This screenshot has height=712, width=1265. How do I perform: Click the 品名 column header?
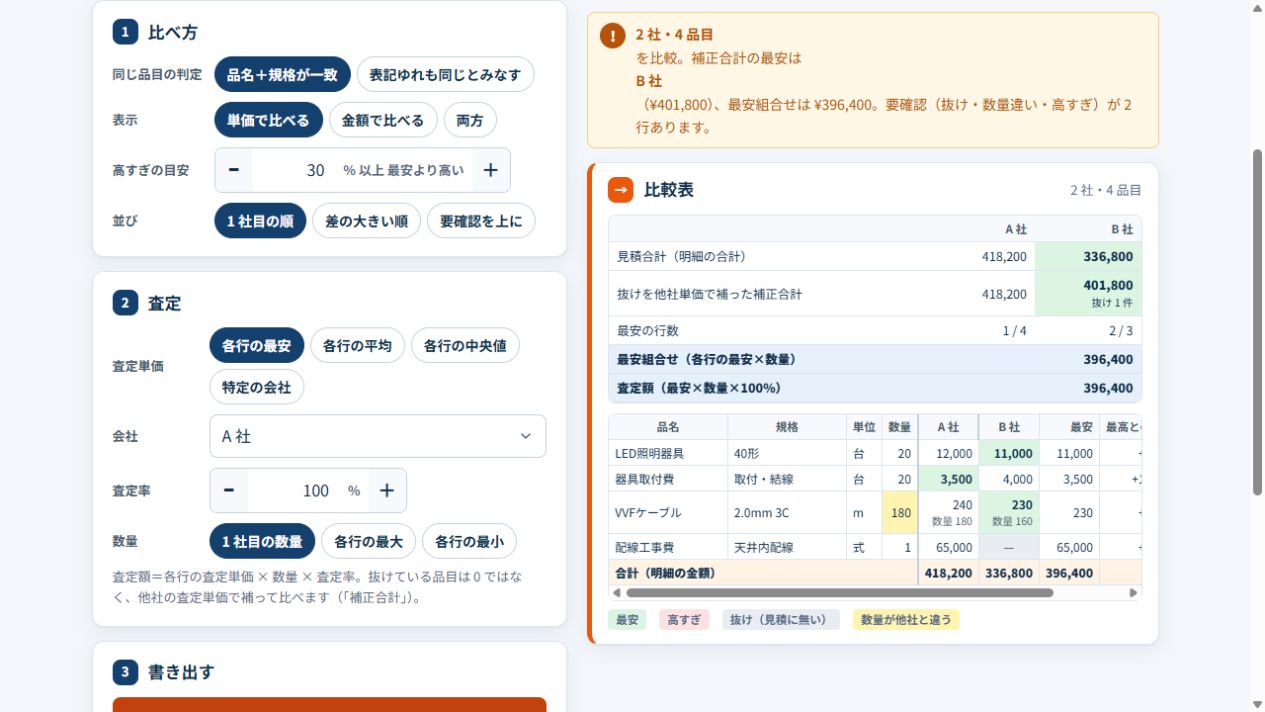coord(668,427)
